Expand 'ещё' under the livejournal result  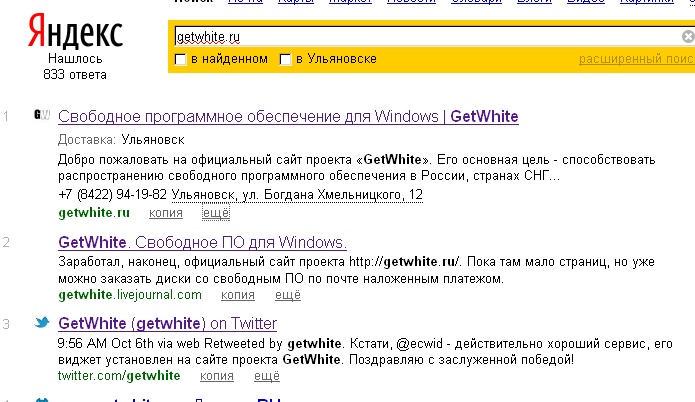point(288,295)
